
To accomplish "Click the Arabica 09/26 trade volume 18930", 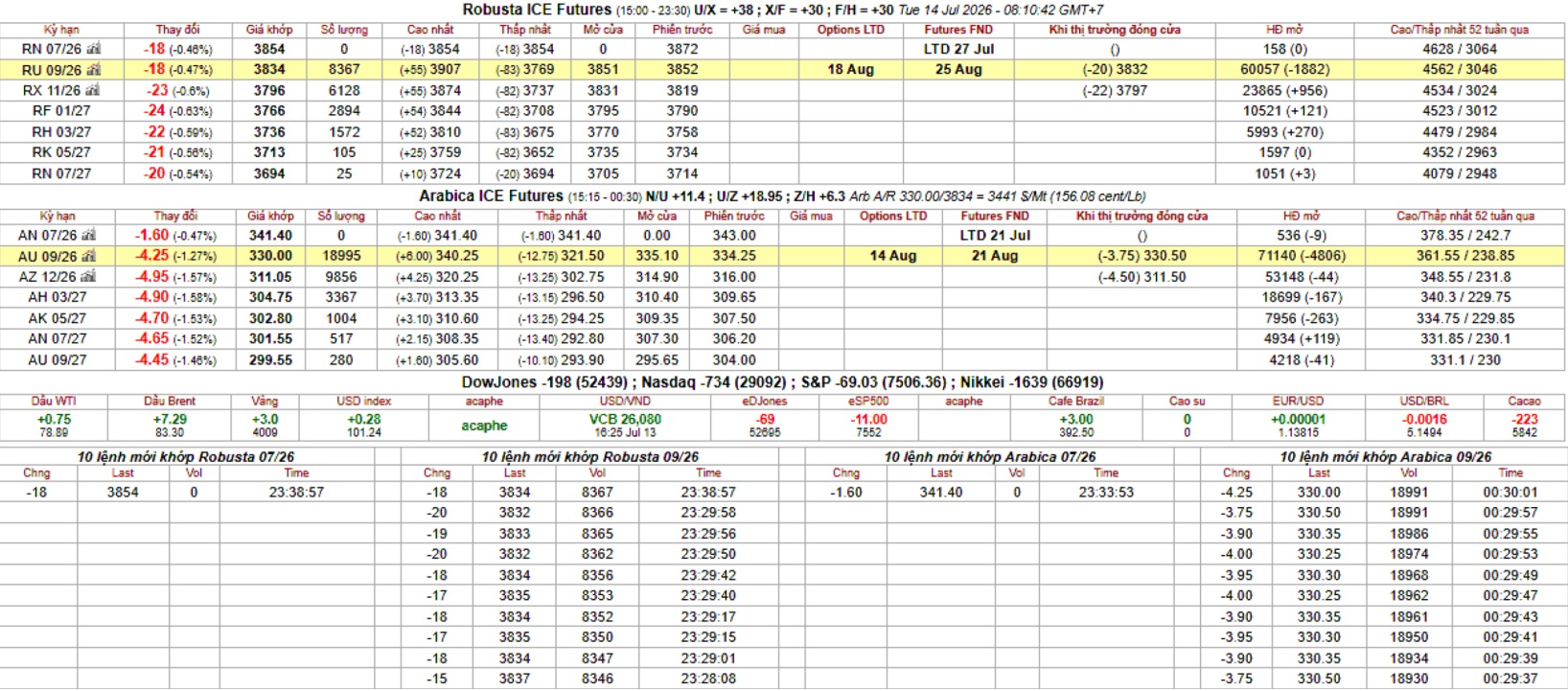I will click(x=1409, y=679).
